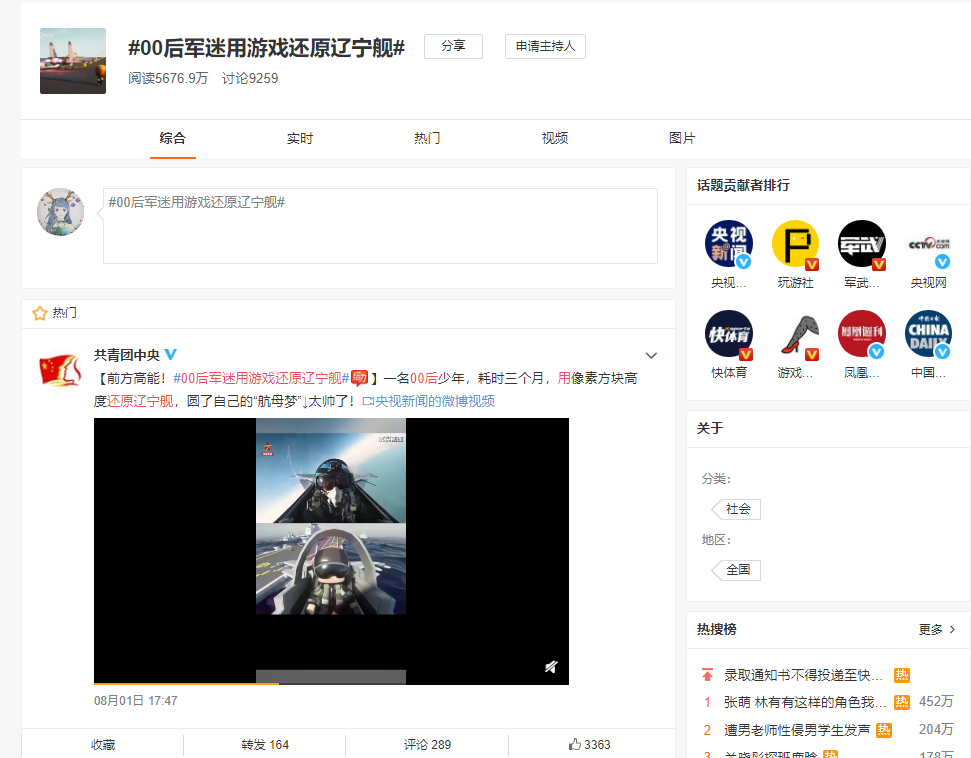Play the embedded fighter jet video

pyautogui.click(x=331, y=551)
